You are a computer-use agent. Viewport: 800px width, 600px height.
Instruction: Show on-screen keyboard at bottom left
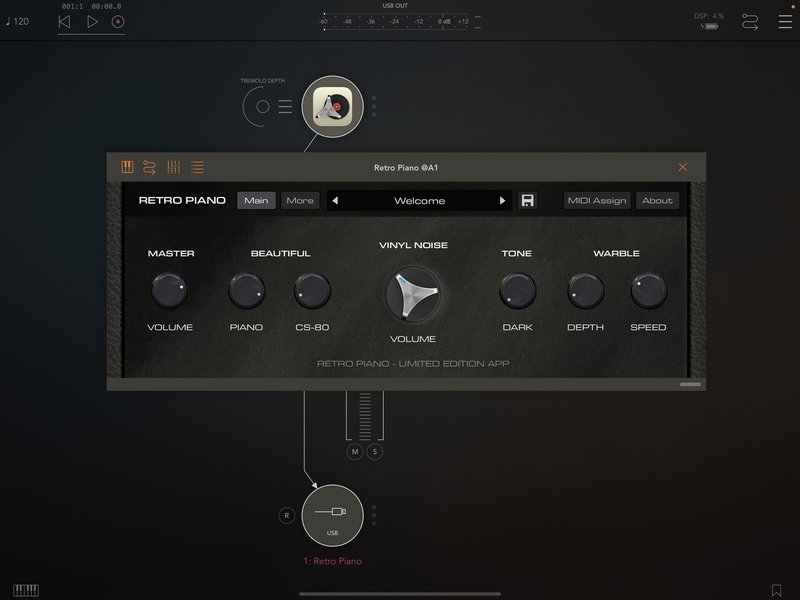point(26,590)
